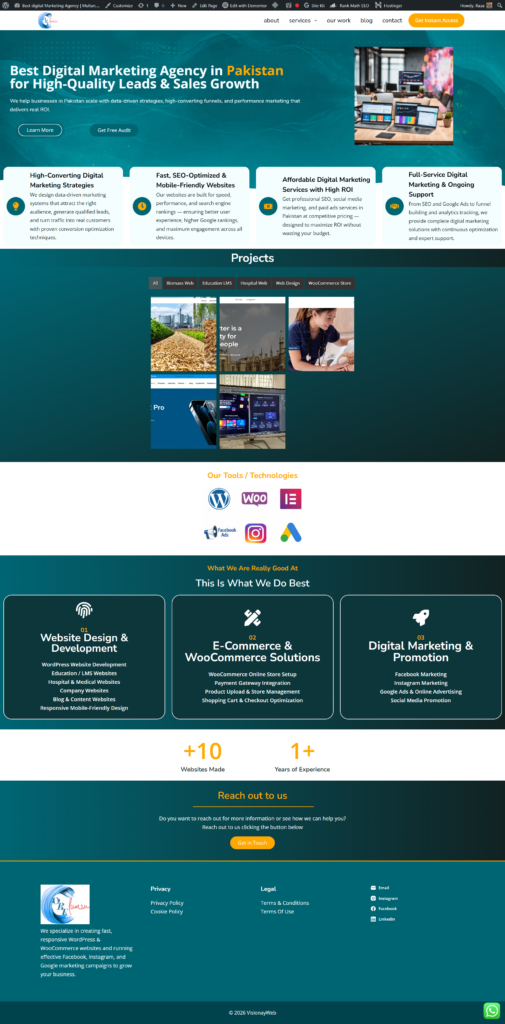Click the lightbulb icon beside Marketing Strategies
The width and height of the screenshot is (505, 1024).
point(16,206)
